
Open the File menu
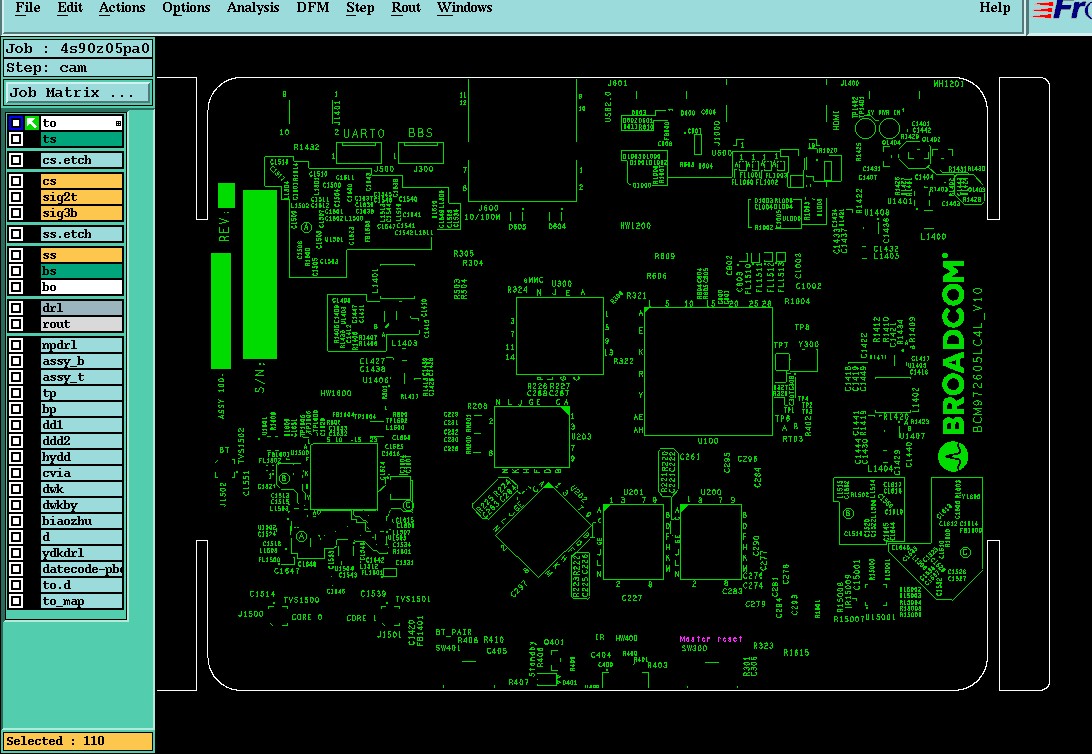(28, 8)
